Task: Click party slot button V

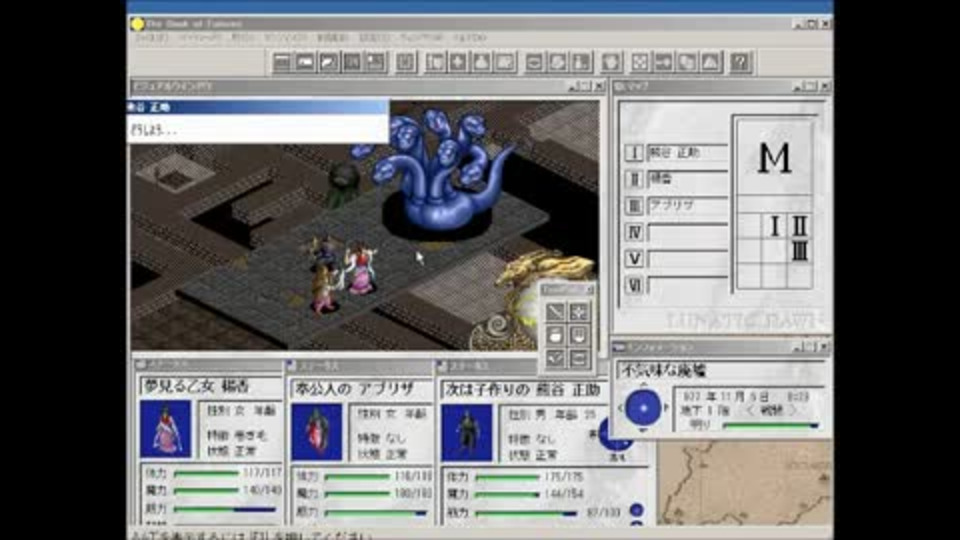Action: pos(634,258)
